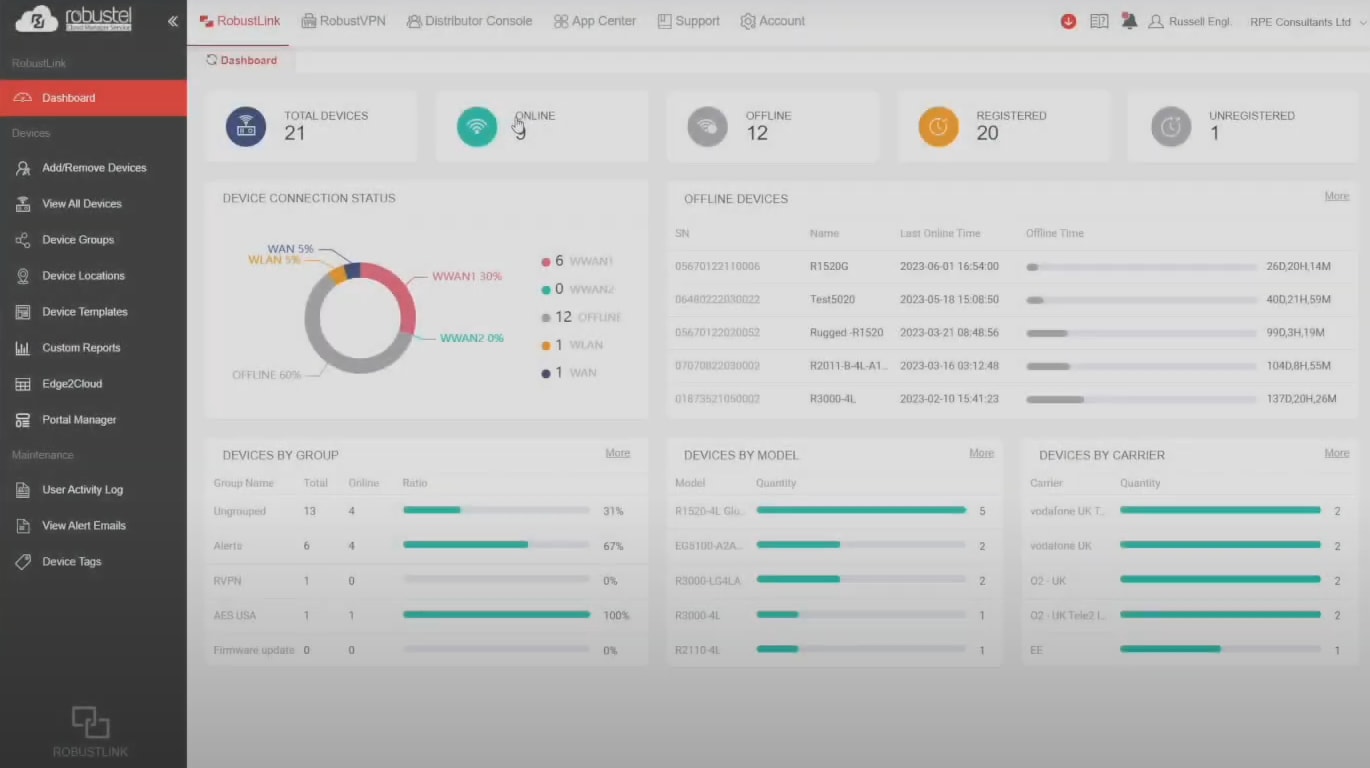Click the Device Groups sidebar icon
The width and height of the screenshot is (1370, 768).
click(23, 240)
